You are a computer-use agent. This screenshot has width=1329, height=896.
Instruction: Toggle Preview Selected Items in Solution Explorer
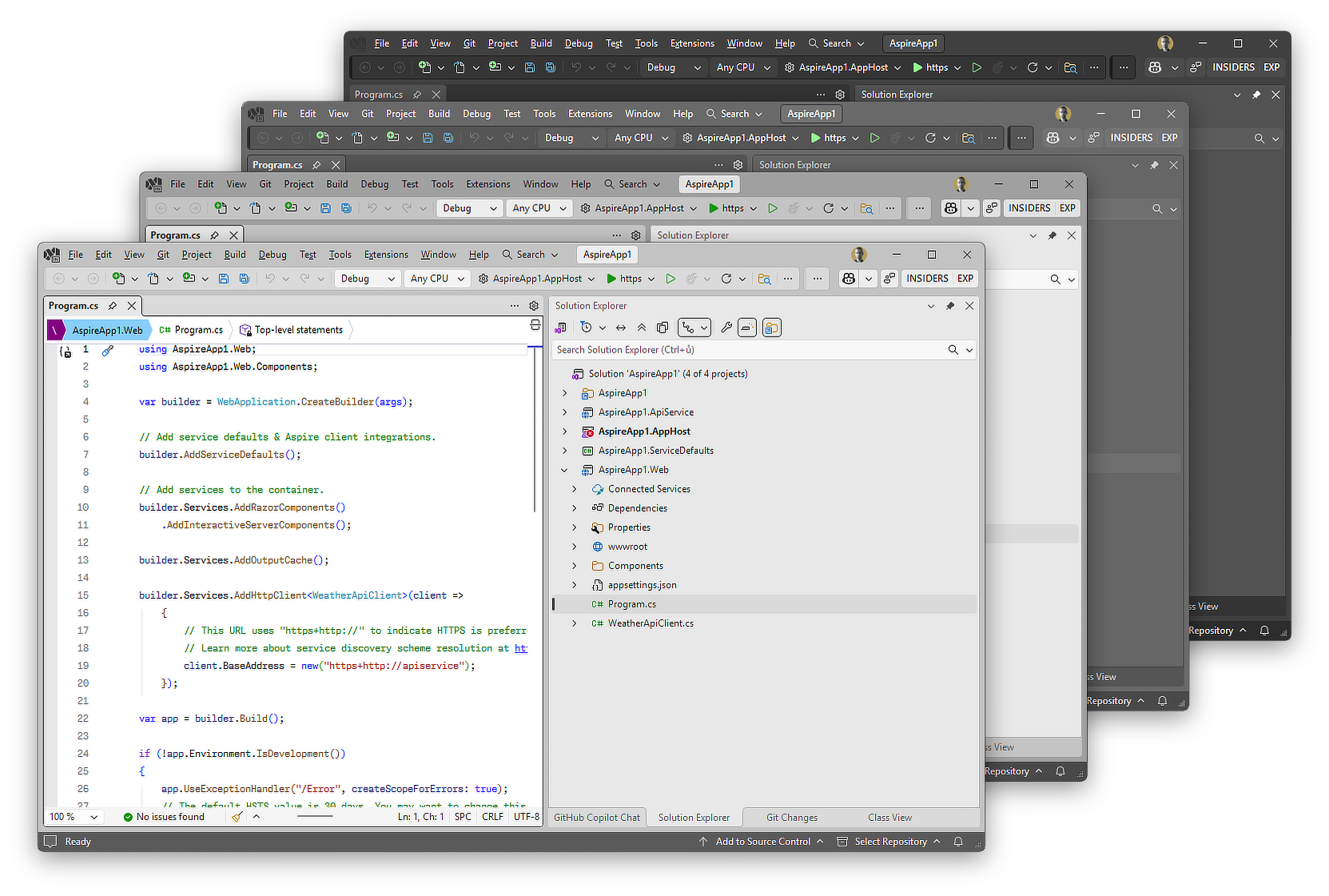click(747, 328)
